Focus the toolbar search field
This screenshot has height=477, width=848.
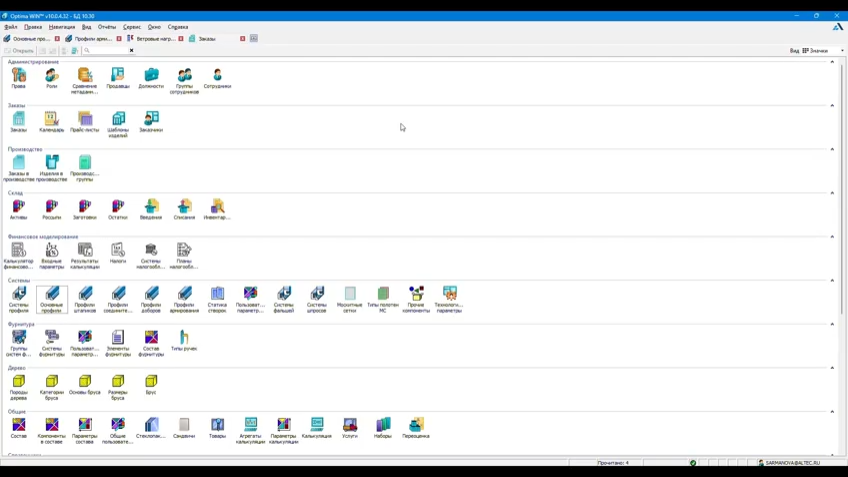pyautogui.click(x=108, y=50)
